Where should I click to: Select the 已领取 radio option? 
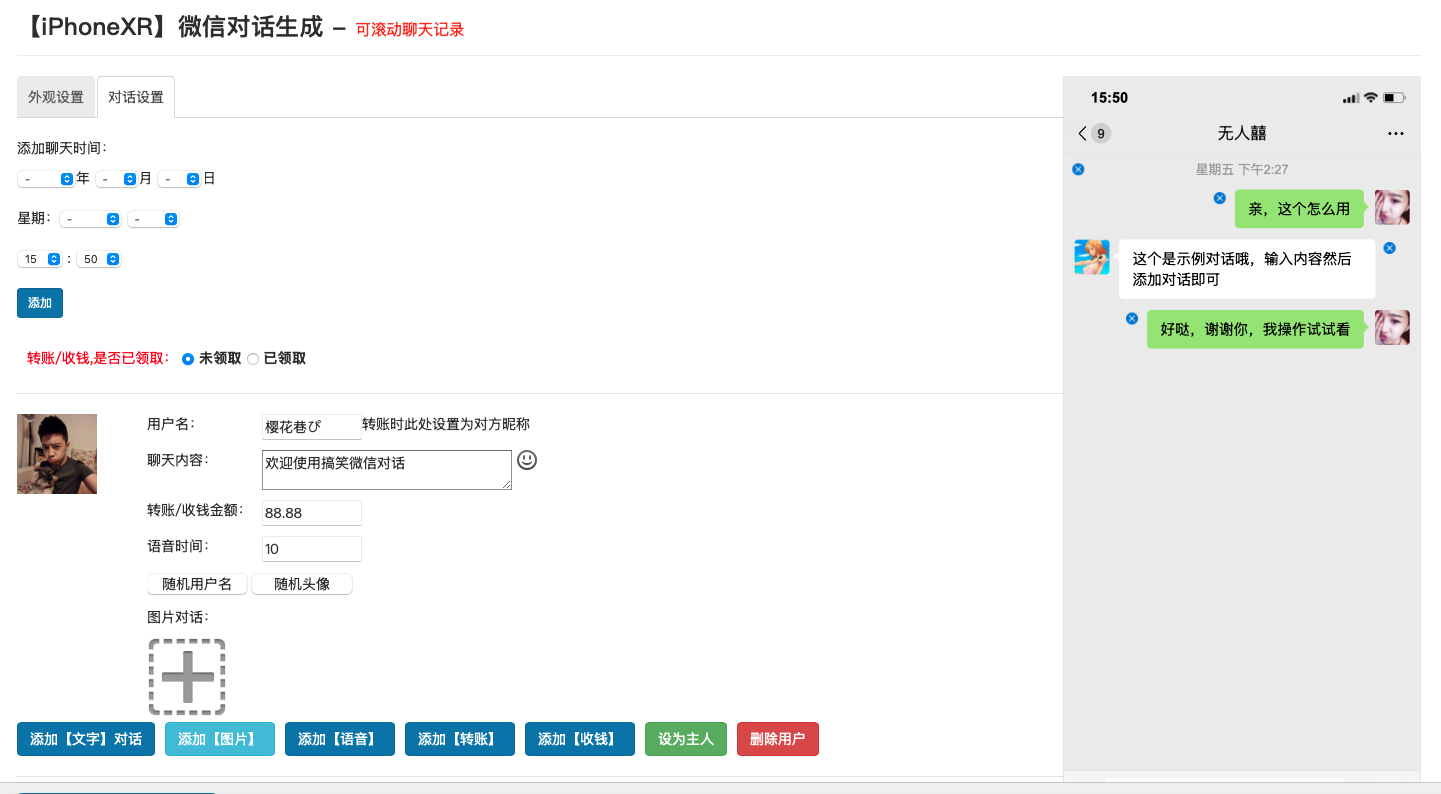[253, 359]
